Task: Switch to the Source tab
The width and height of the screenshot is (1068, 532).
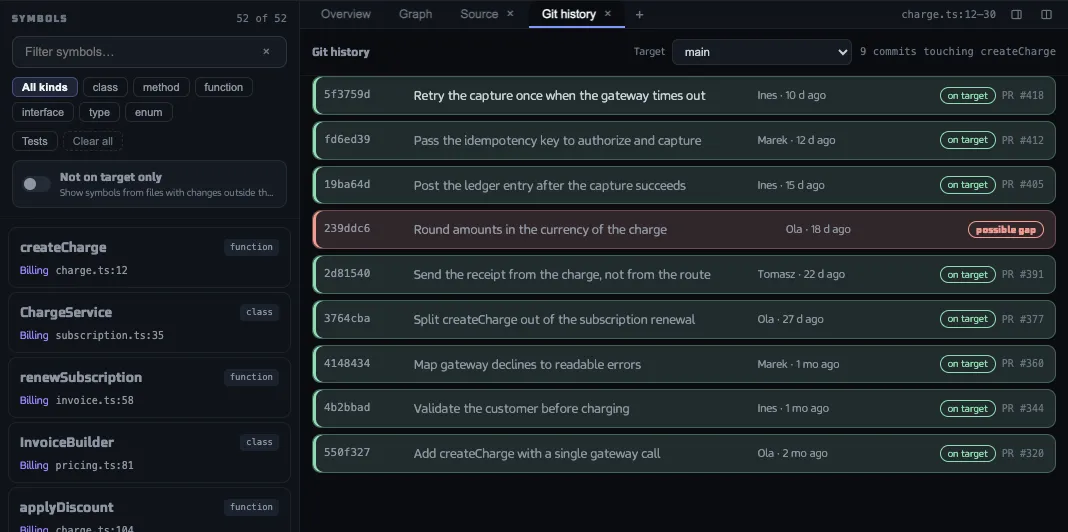Action: (479, 14)
